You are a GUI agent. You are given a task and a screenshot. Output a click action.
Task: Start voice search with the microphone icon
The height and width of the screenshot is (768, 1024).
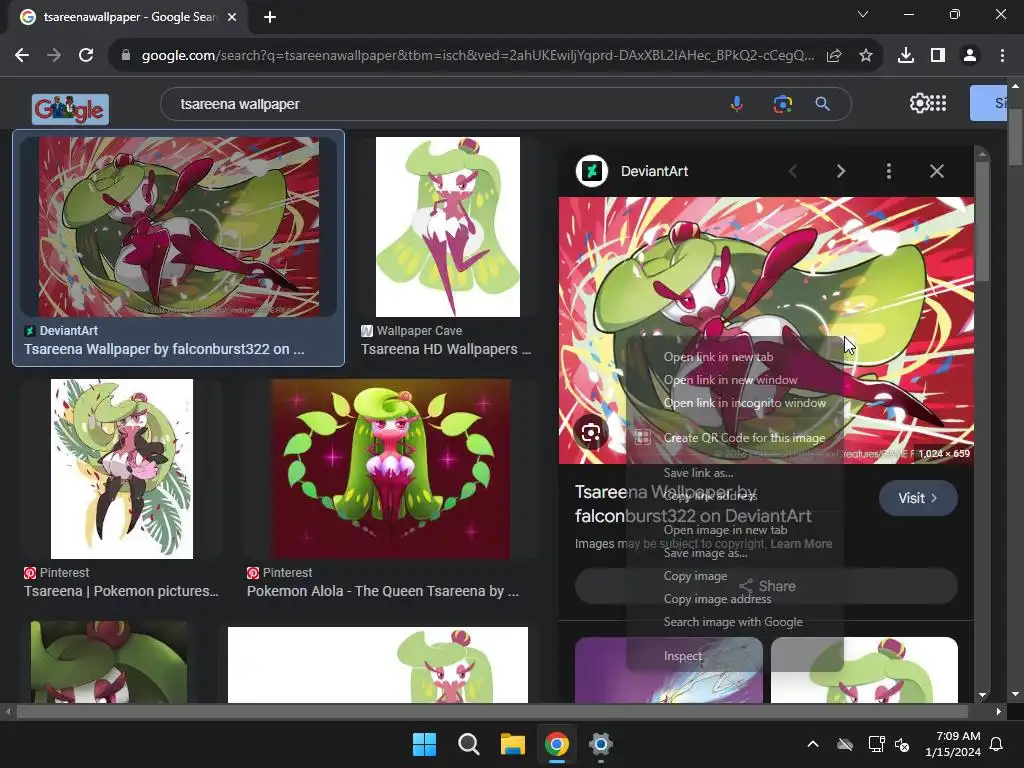[x=737, y=104]
